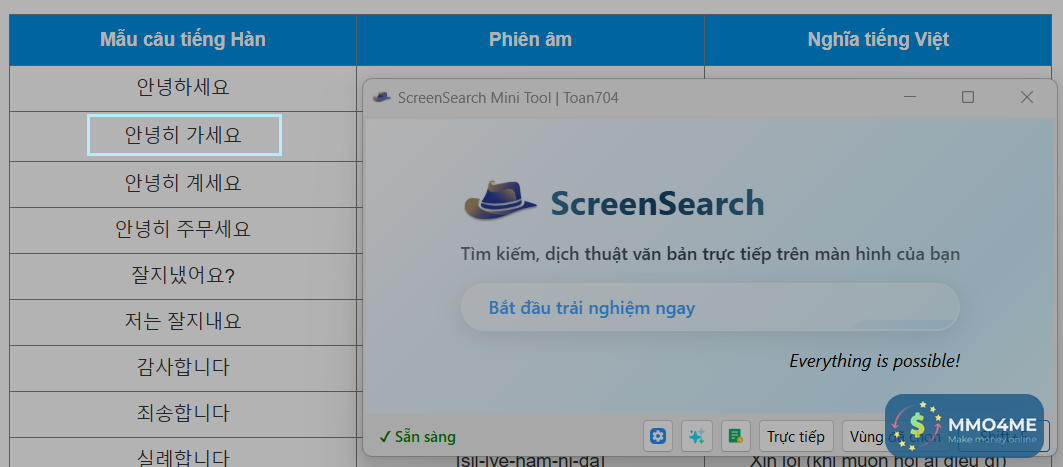Click the Mẫu câu tiếng Hàn column header
This screenshot has height=467, width=1063.
183,40
